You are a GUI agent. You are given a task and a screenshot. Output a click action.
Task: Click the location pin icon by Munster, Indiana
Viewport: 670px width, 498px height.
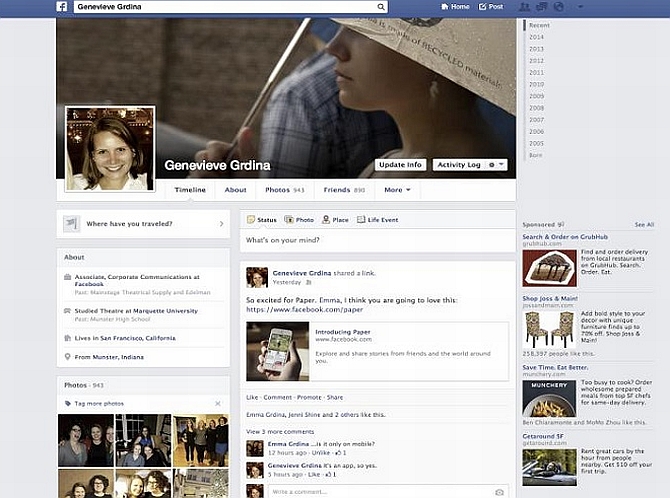coord(67,357)
